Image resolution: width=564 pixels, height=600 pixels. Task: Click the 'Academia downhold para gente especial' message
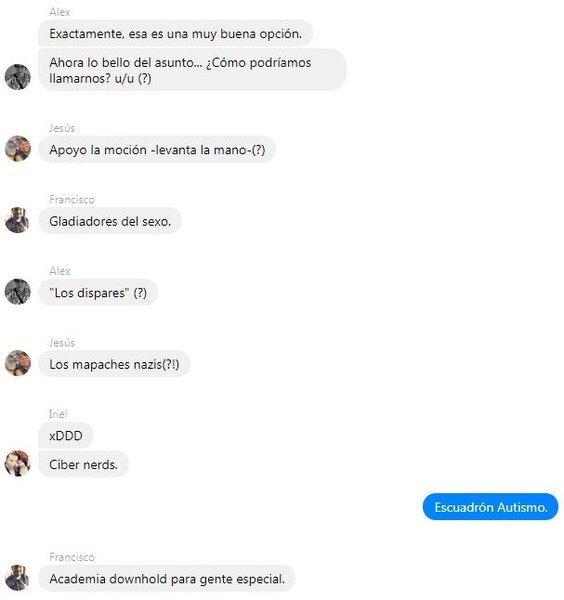click(x=167, y=579)
